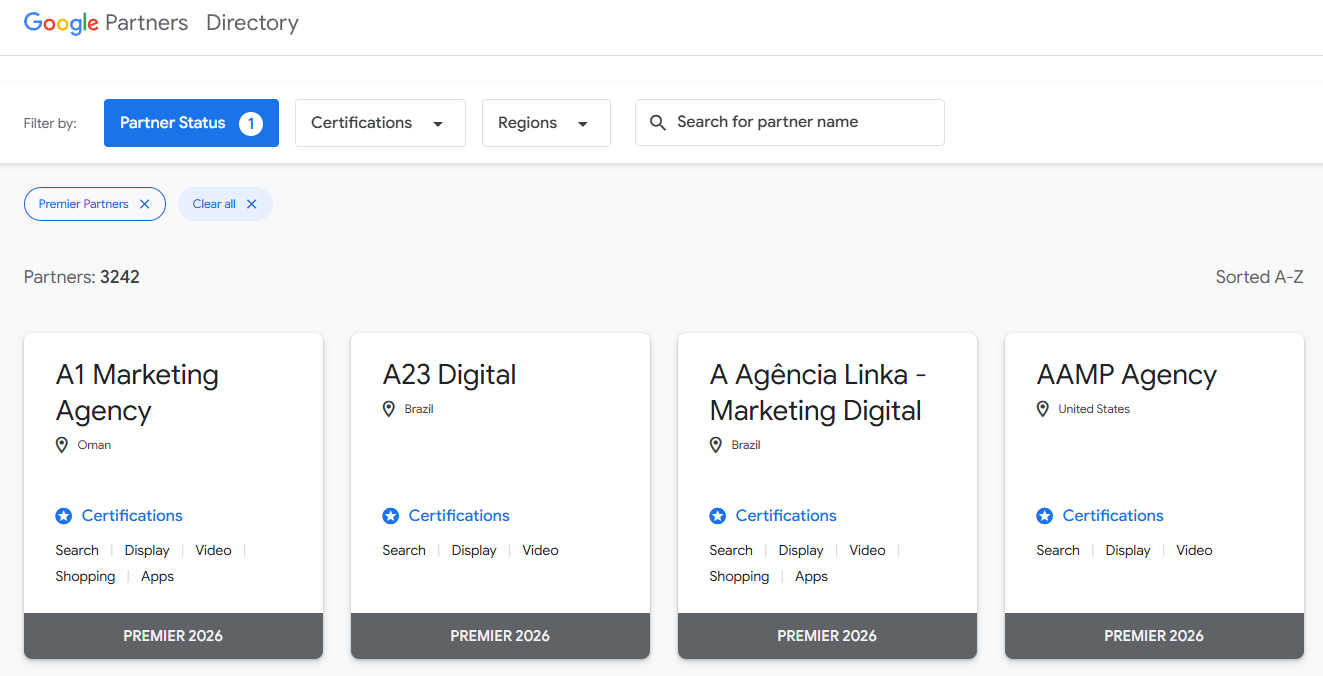Open Certifications link on A1 Marketing Agency card

pyautogui.click(x=131, y=515)
